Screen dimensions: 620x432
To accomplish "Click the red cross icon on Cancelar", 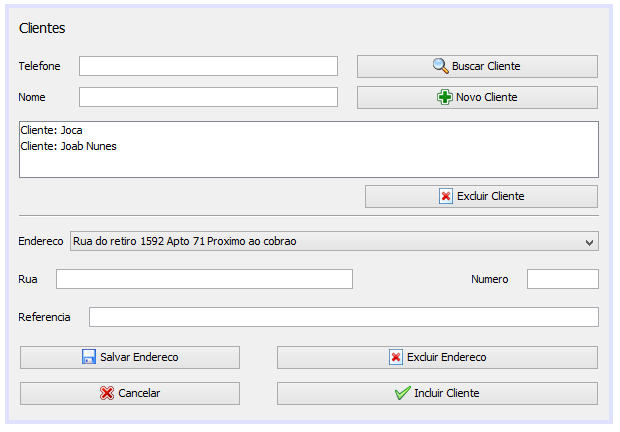I will (107, 393).
